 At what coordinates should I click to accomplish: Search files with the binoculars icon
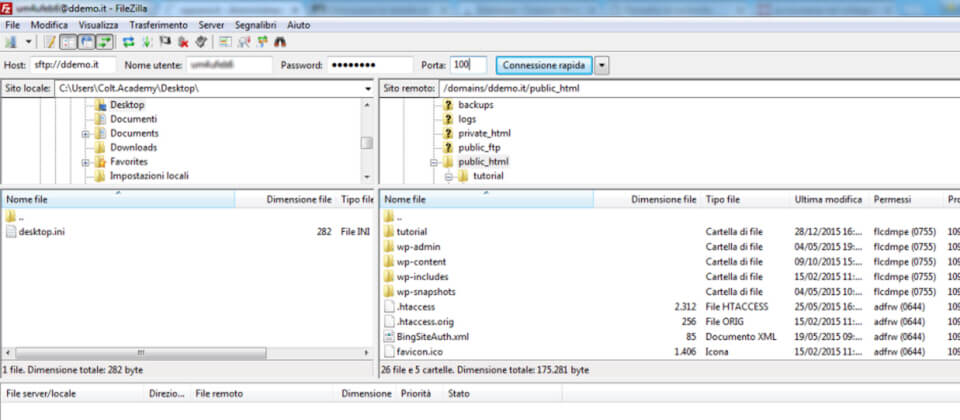pyautogui.click(x=280, y=42)
